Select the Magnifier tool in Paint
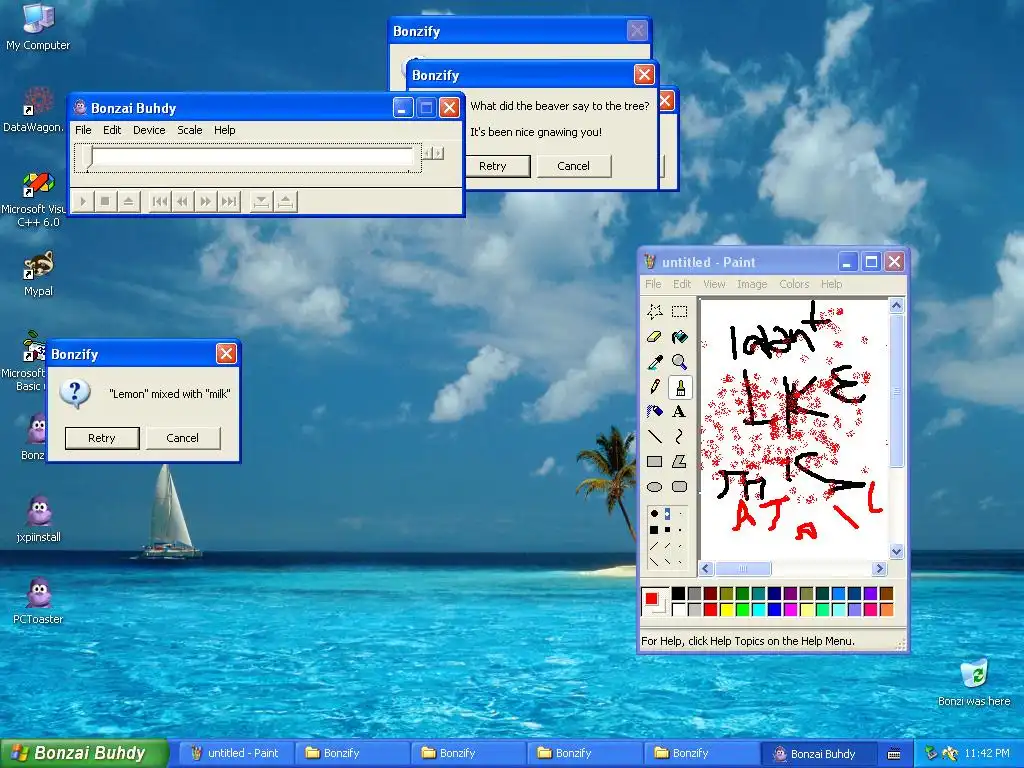1024x768 pixels. tap(679, 362)
